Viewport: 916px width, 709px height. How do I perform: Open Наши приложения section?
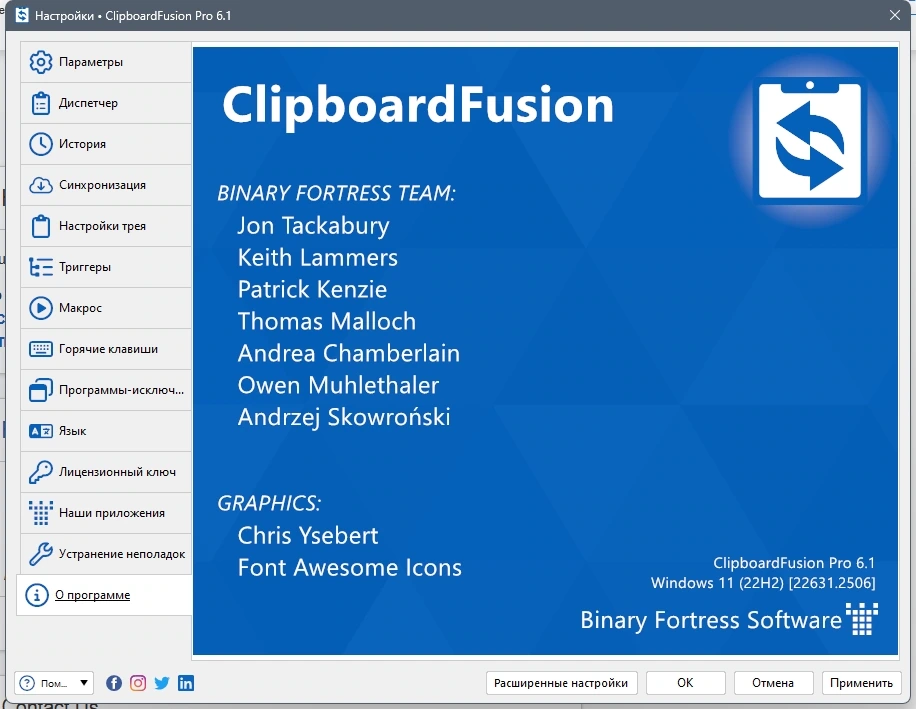tap(106, 513)
